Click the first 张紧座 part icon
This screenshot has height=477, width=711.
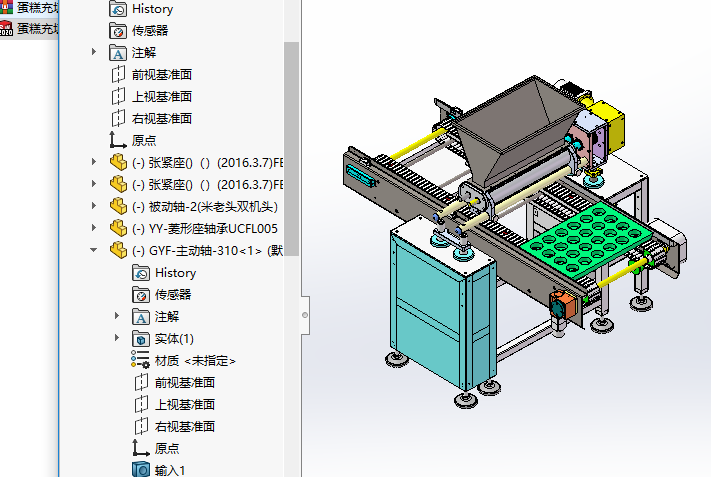pyautogui.click(x=118, y=162)
